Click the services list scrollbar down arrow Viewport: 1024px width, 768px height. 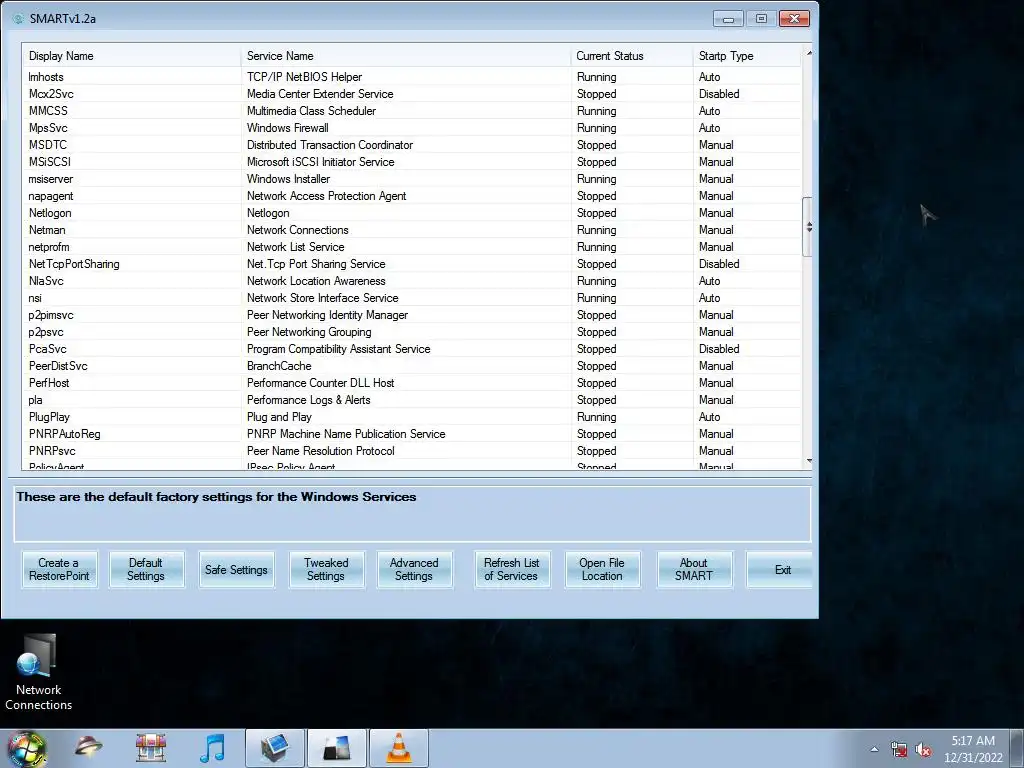tap(808, 461)
